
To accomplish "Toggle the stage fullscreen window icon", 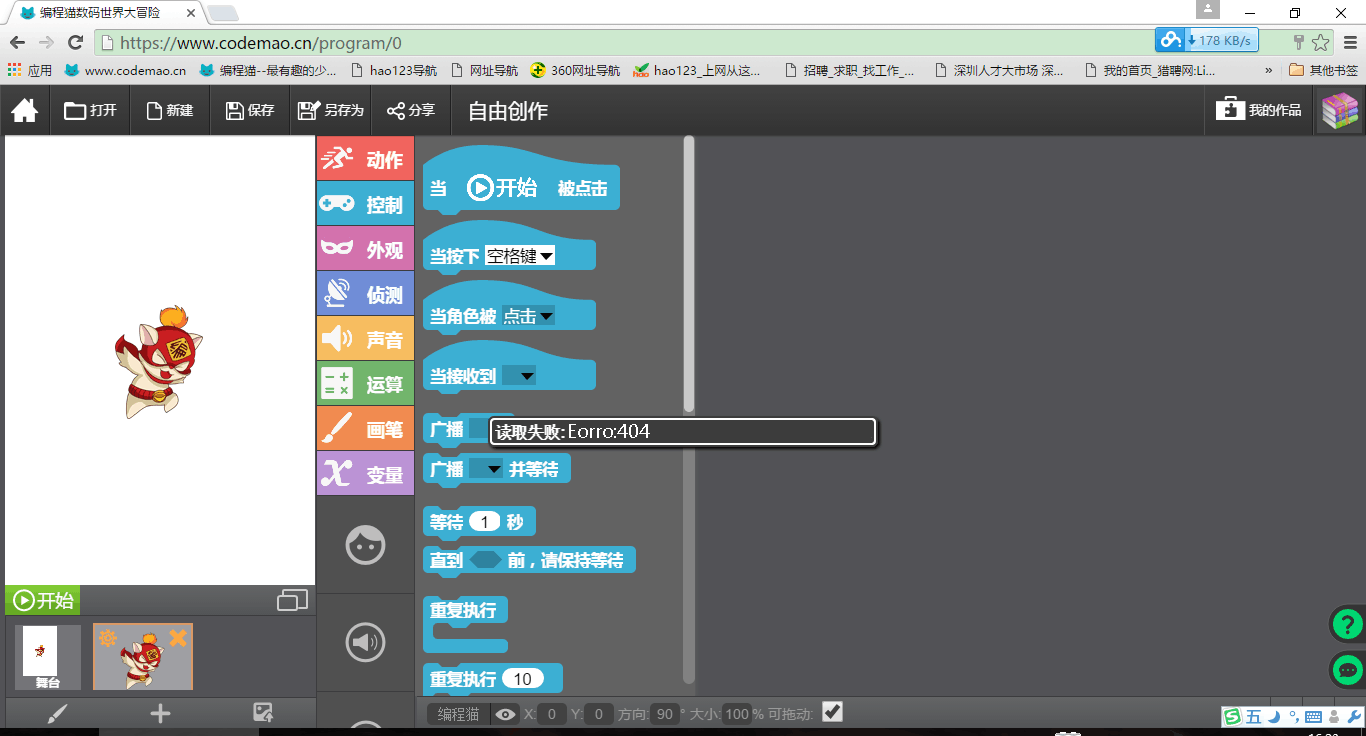I will tap(292, 600).
